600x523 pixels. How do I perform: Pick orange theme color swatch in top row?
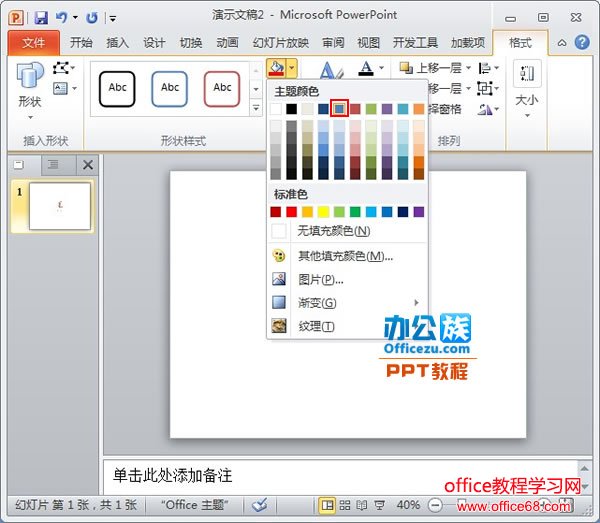[419, 109]
